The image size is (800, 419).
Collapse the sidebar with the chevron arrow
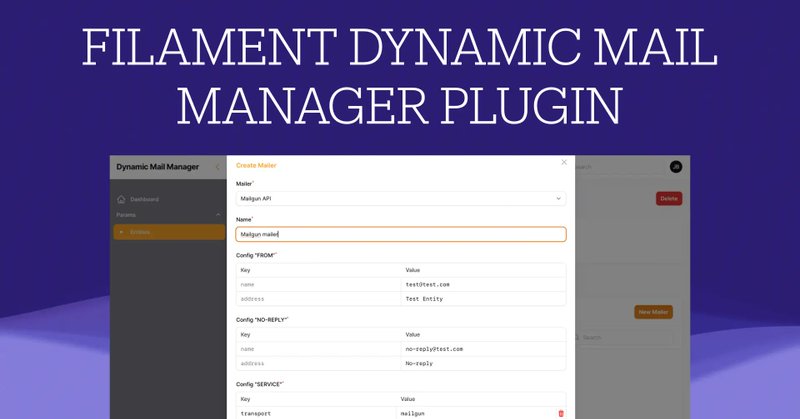click(217, 167)
